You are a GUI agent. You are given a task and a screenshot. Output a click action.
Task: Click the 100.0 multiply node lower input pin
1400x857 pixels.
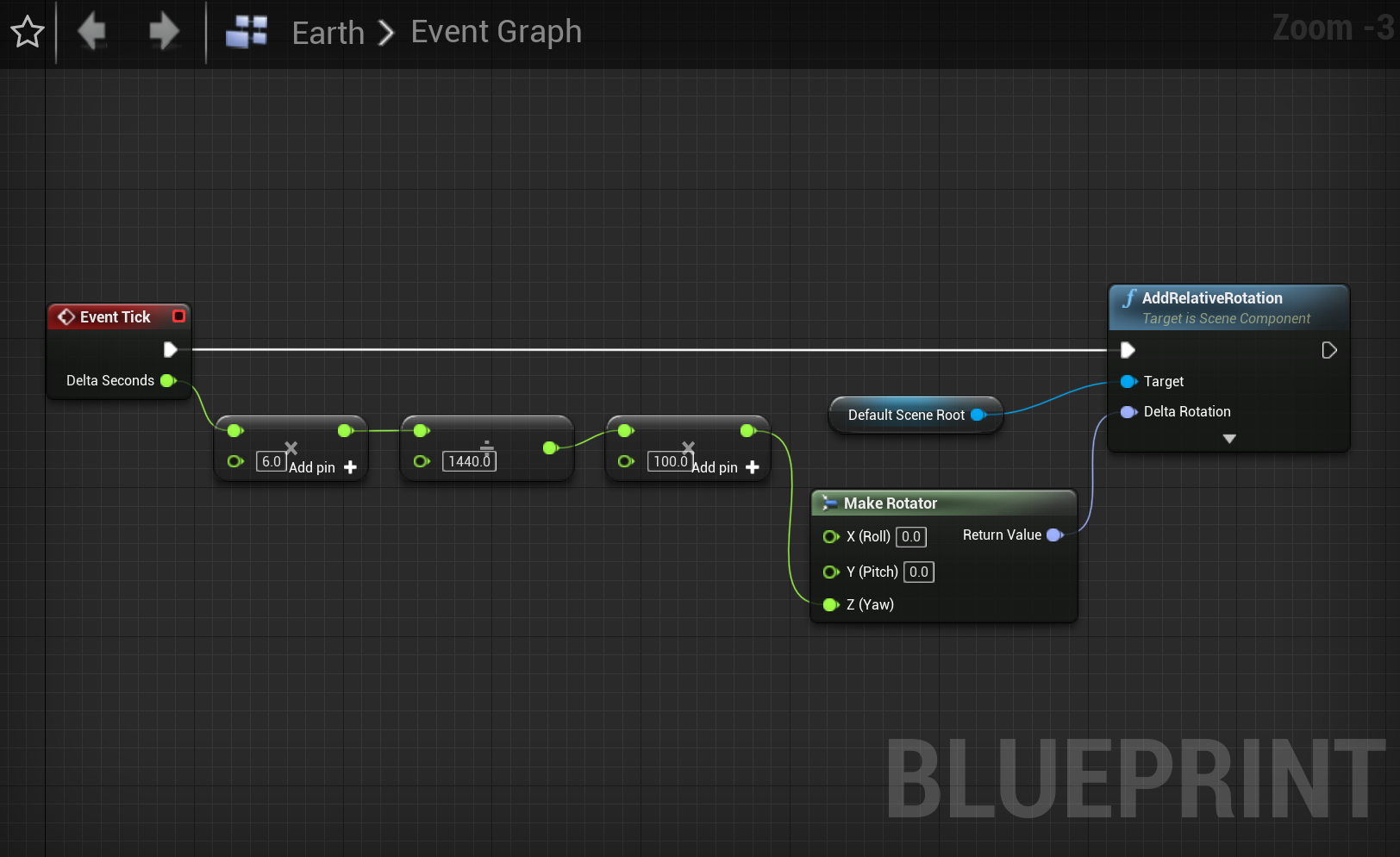coord(626,461)
